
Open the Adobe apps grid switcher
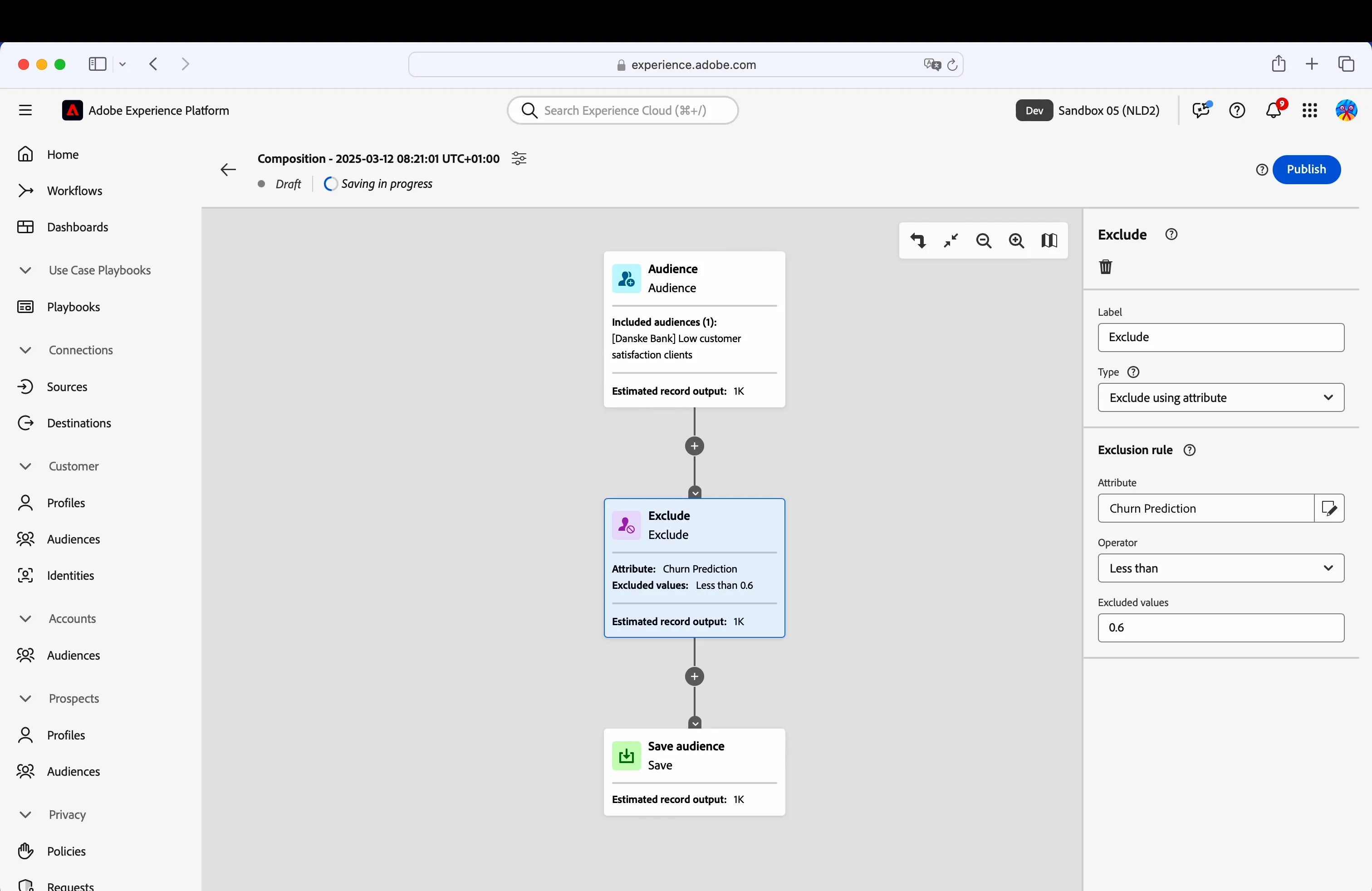(1310, 110)
